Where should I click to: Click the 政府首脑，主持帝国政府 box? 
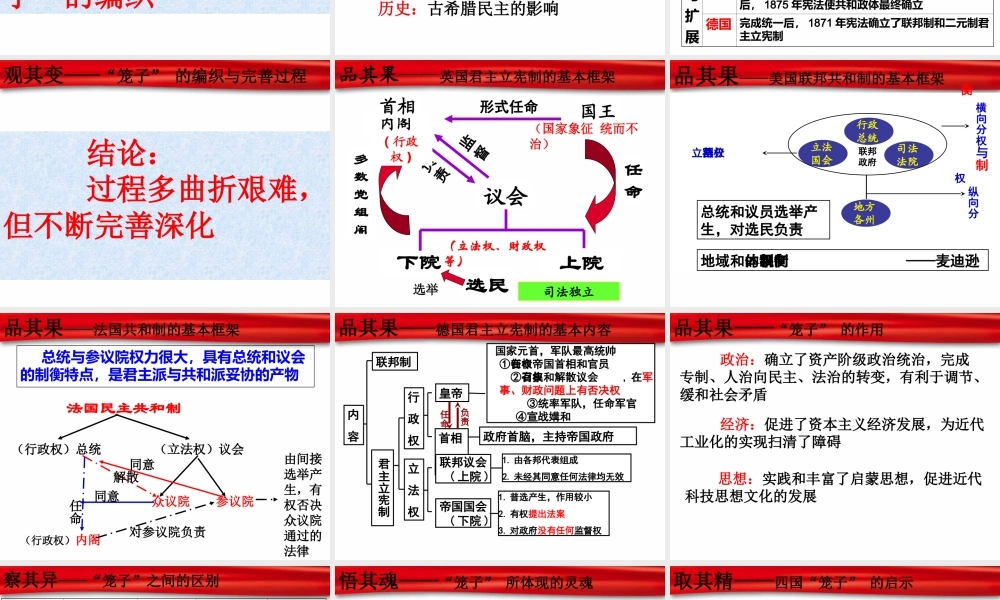558,437
